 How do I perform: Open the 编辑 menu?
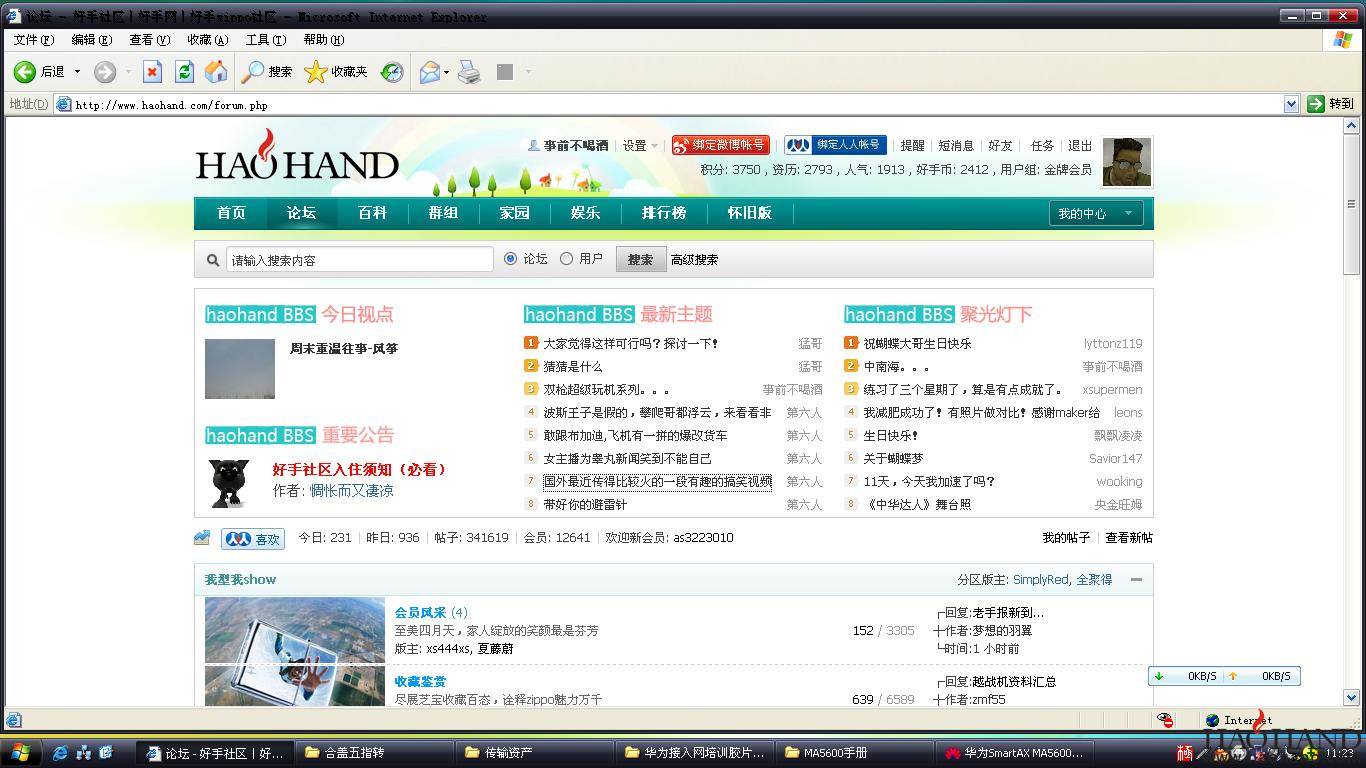click(x=92, y=40)
